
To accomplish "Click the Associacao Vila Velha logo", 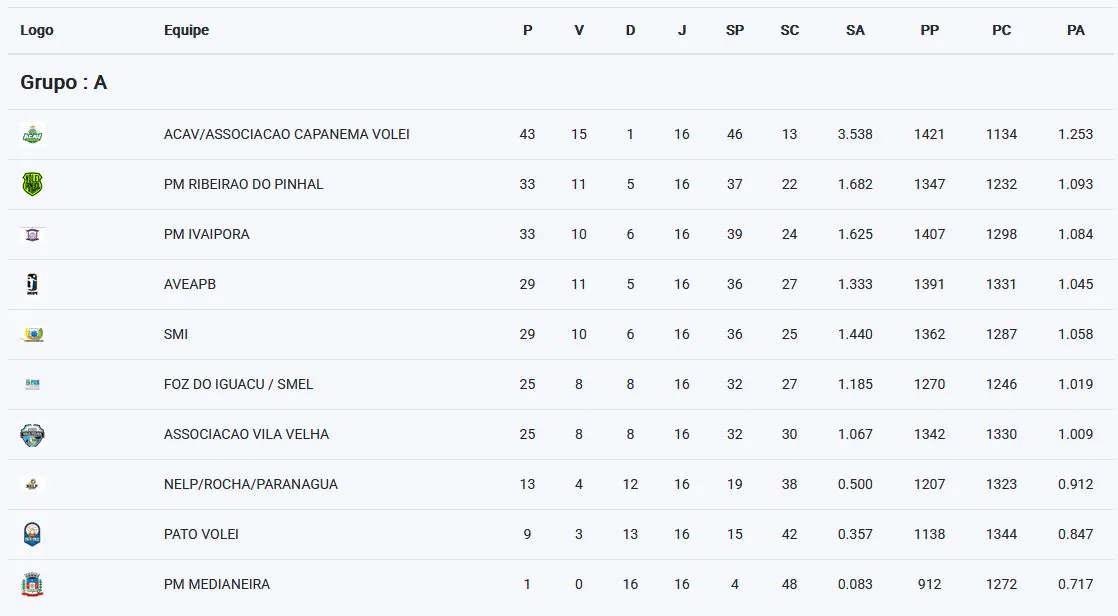I will tap(32, 434).
